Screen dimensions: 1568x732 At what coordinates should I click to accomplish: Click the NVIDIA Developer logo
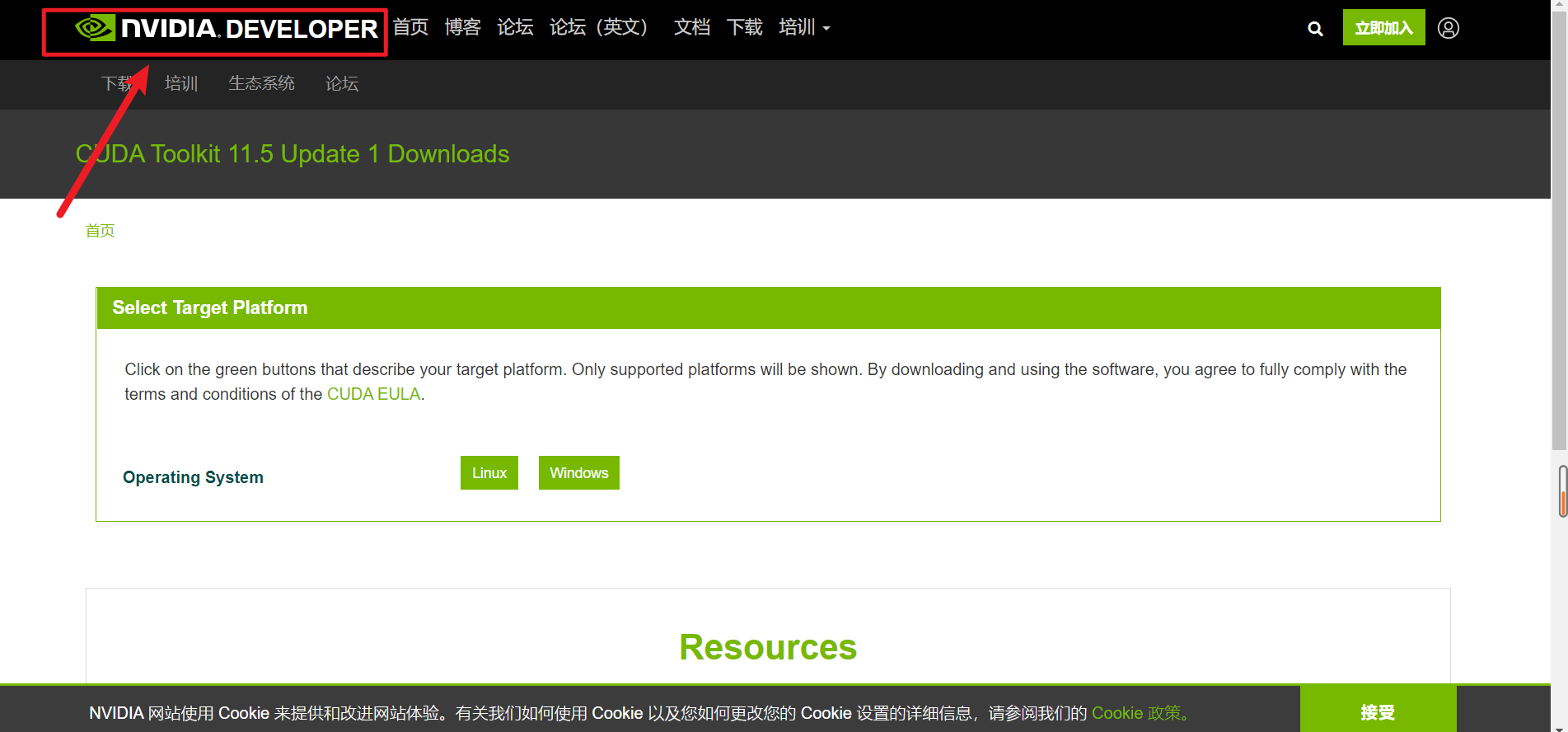(226, 29)
